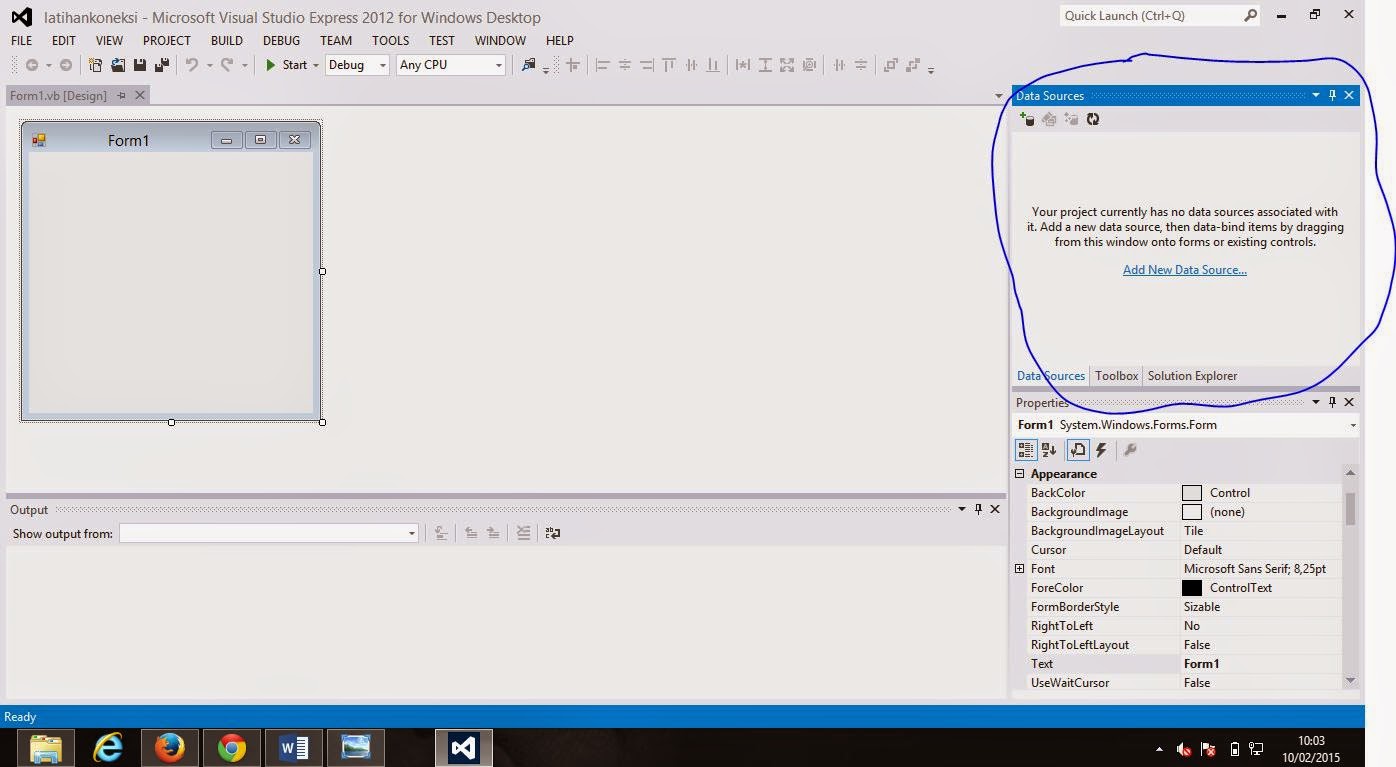Click the Redo arrow icon
This screenshot has height=767, width=1396.
227,65
